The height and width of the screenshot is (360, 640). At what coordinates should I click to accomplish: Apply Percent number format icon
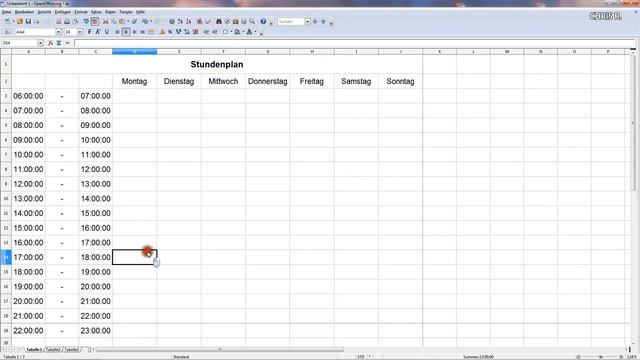click(170, 32)
